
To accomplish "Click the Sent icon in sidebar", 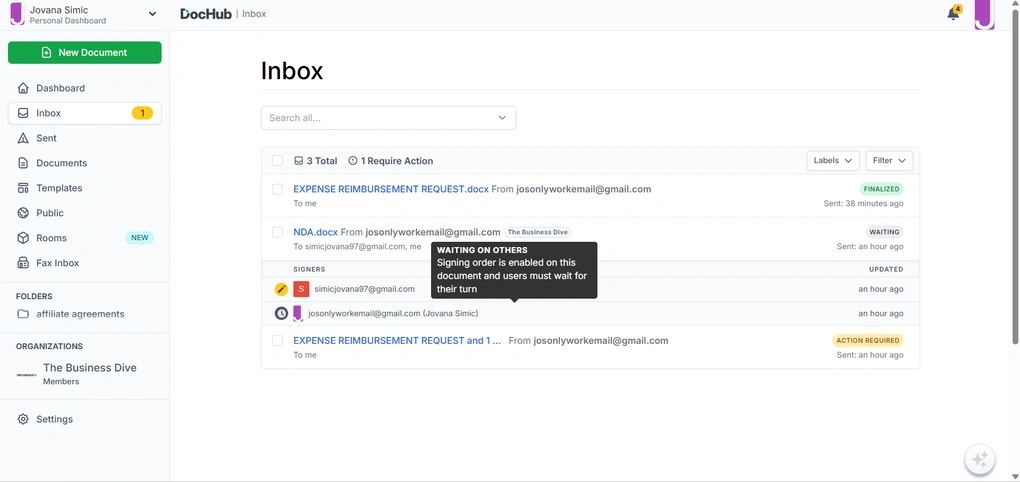I will pyautogui.click(x=23, y=138).
